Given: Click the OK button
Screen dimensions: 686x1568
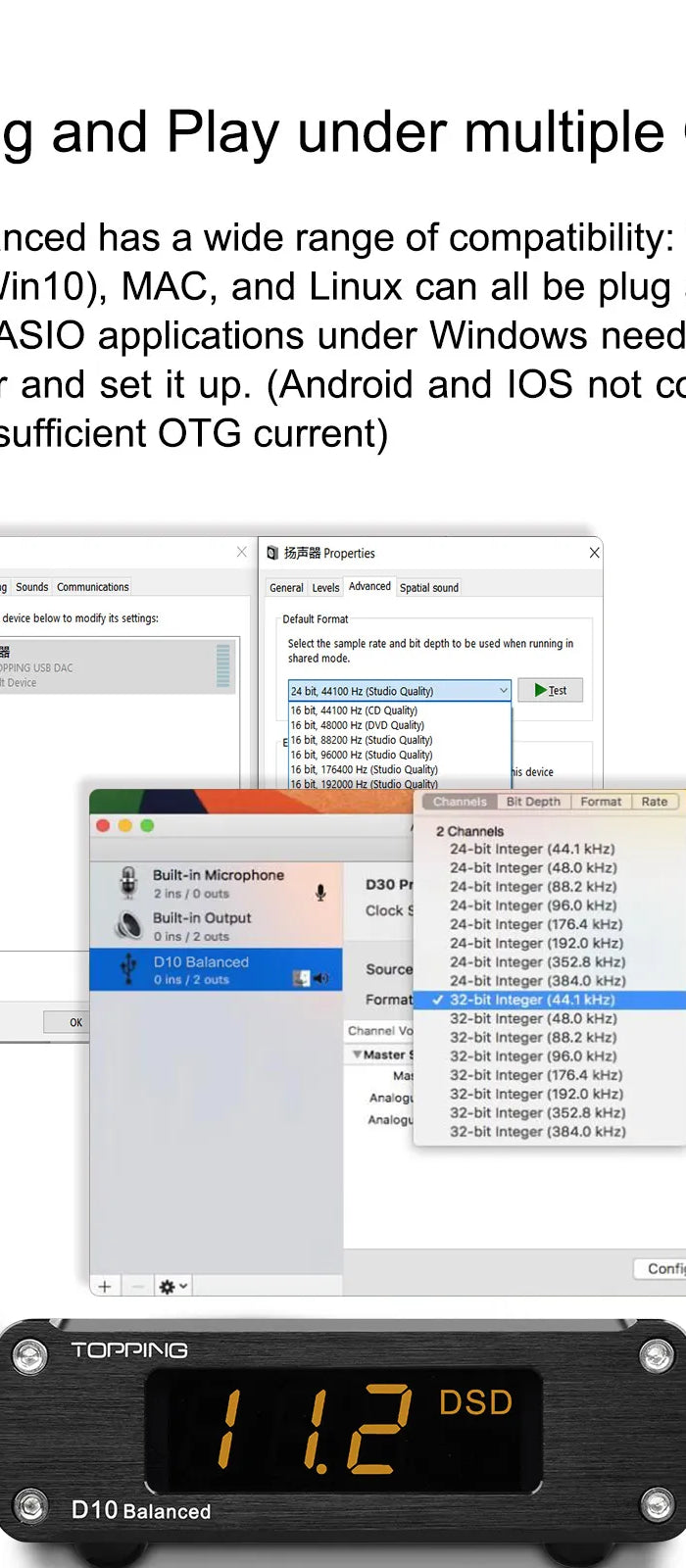Looking at the screenshot, I should (x=75, y=1022).
